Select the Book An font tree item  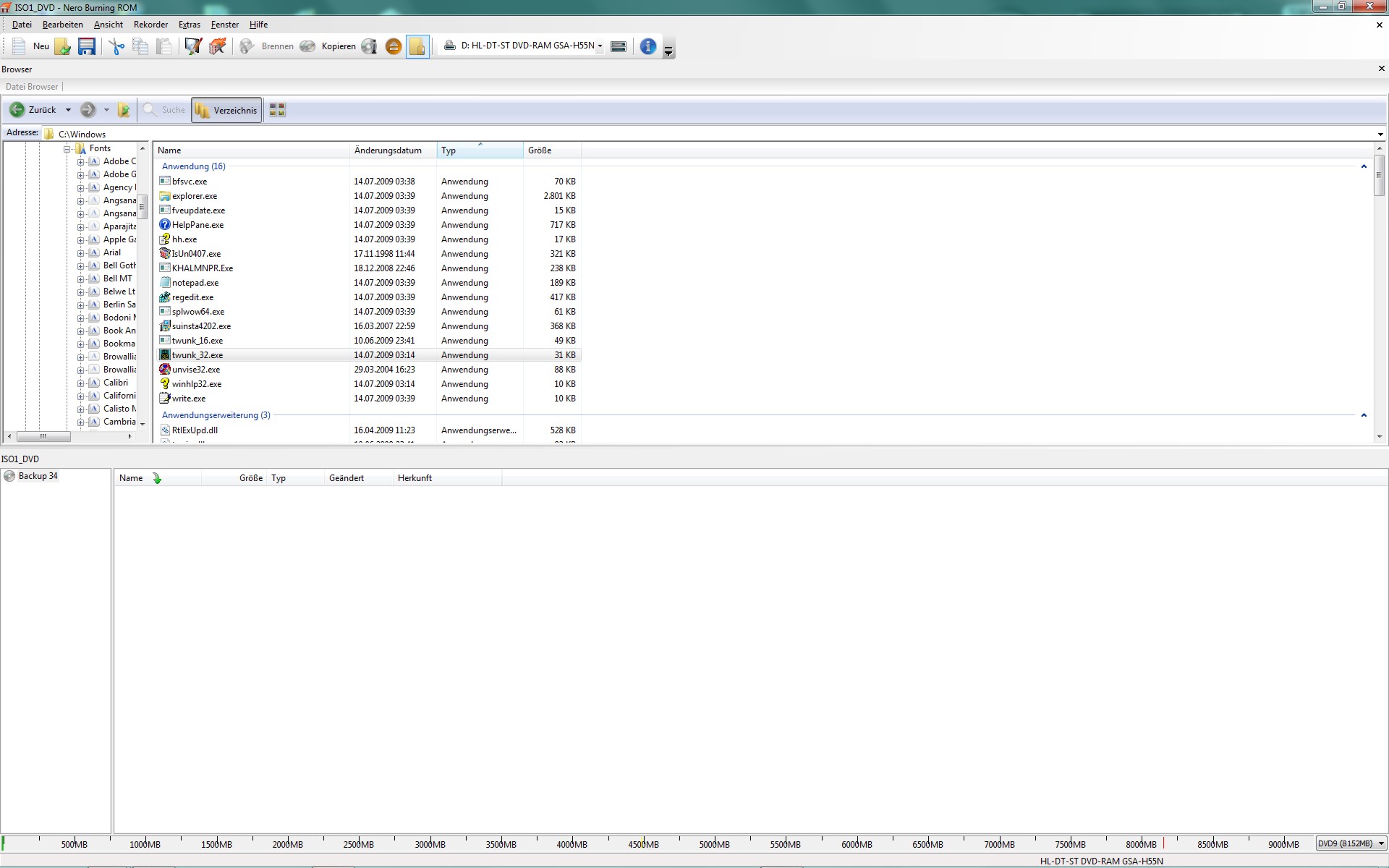[119, 331]
